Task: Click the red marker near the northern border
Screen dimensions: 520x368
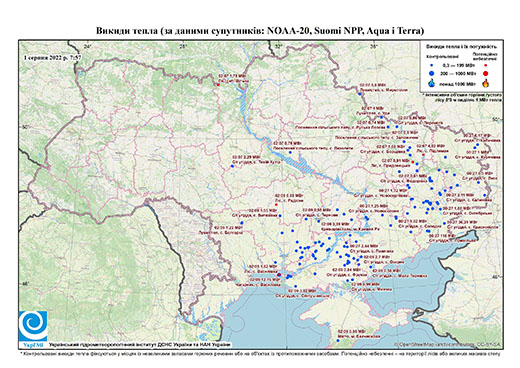Action: (218, 85)
